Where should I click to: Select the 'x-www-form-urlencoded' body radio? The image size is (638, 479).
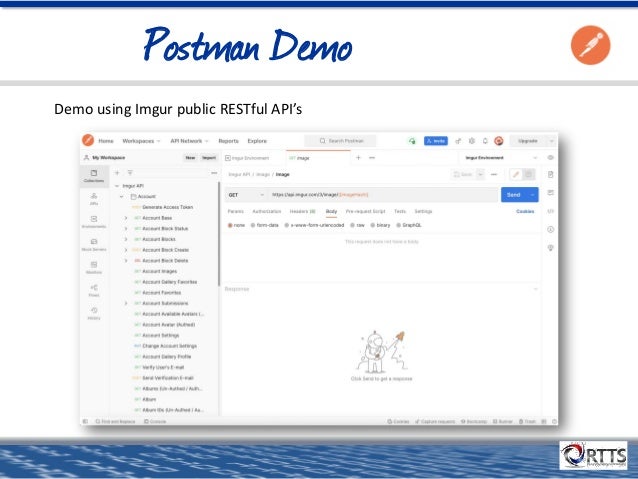pos(286,225)
